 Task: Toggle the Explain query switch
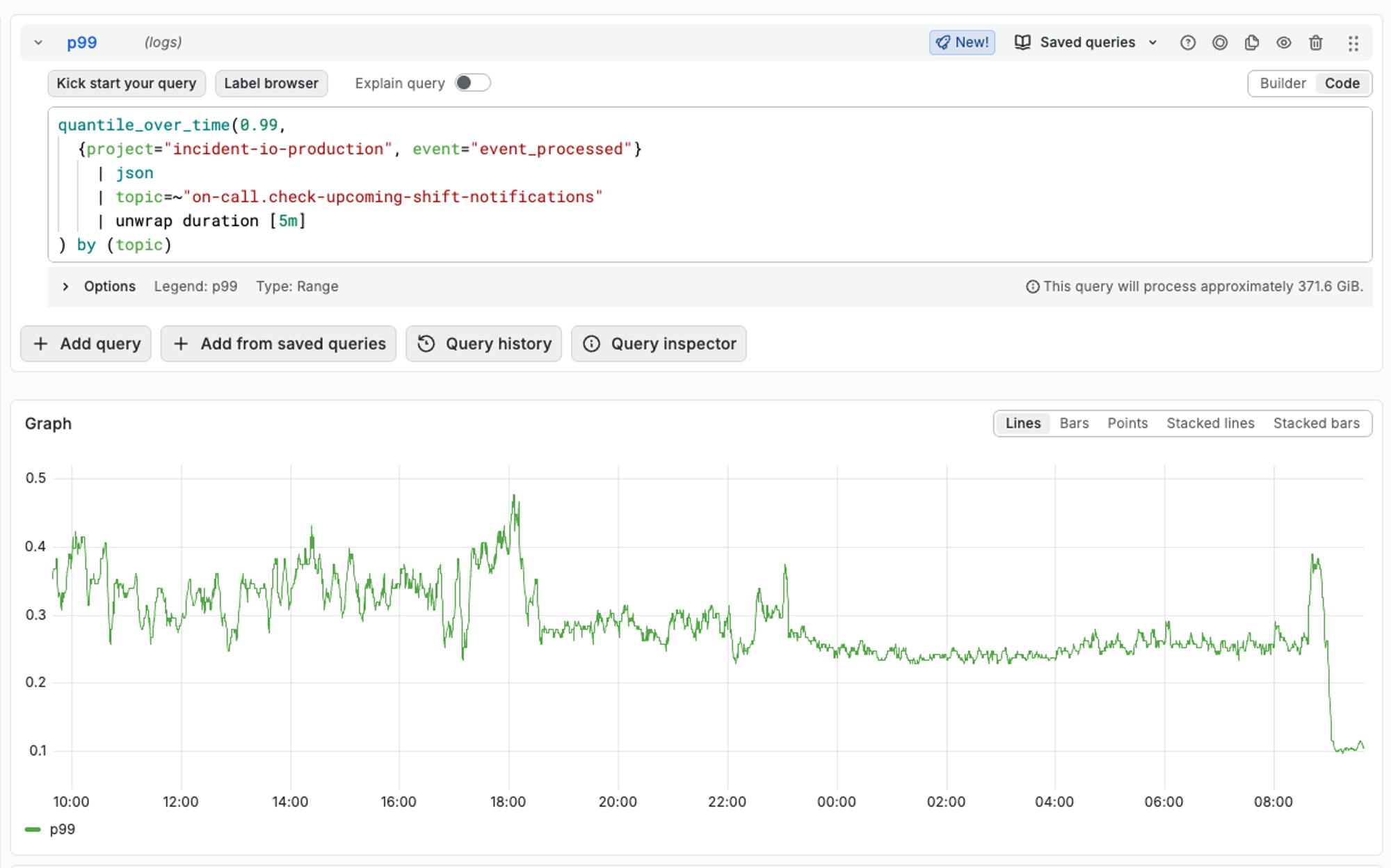pyautogui.click(x=472, y=83)
